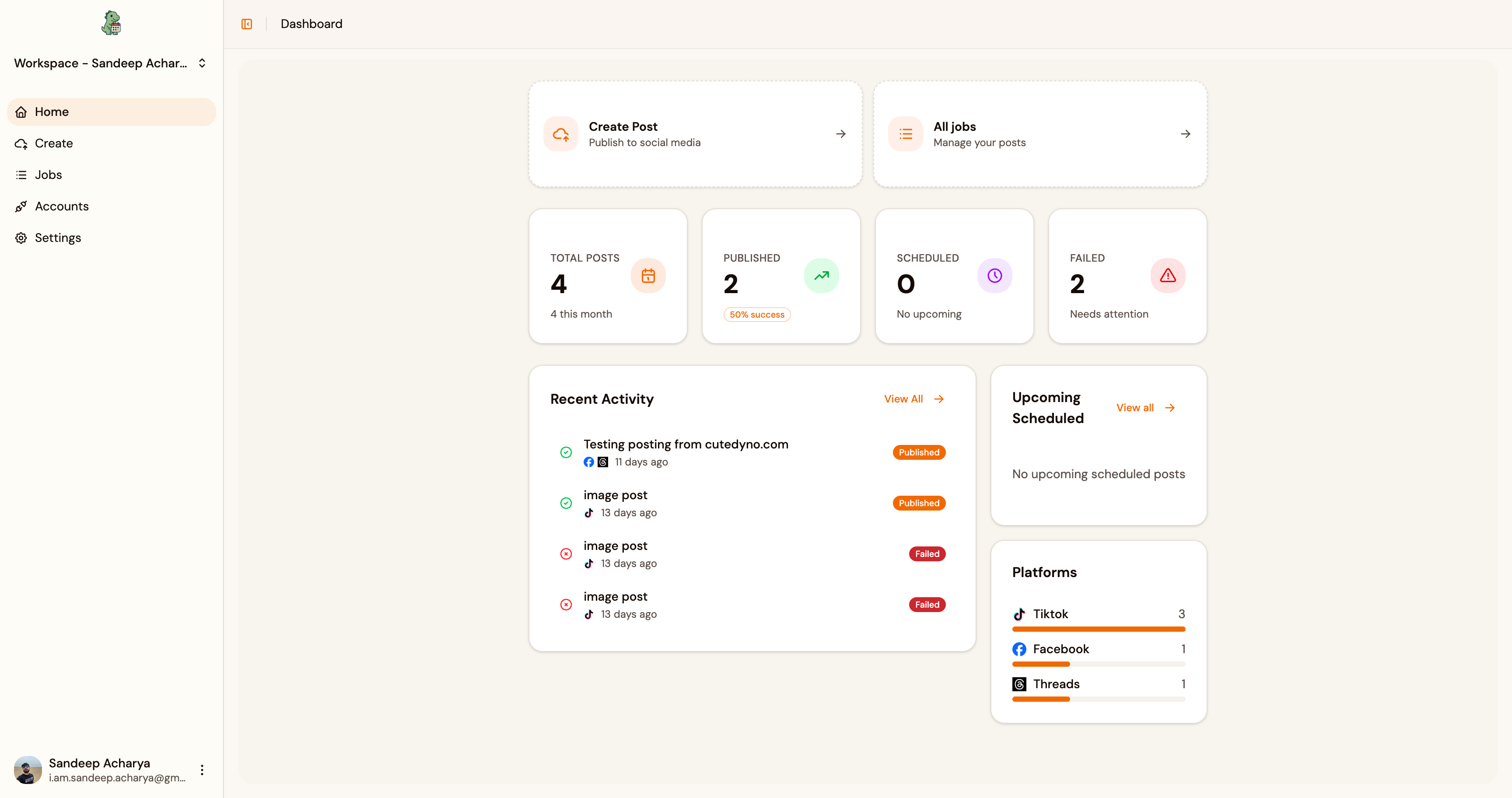Click the Accounts icon in the sidebar
The image size is (1512, 798).
(x=21, y=206)
